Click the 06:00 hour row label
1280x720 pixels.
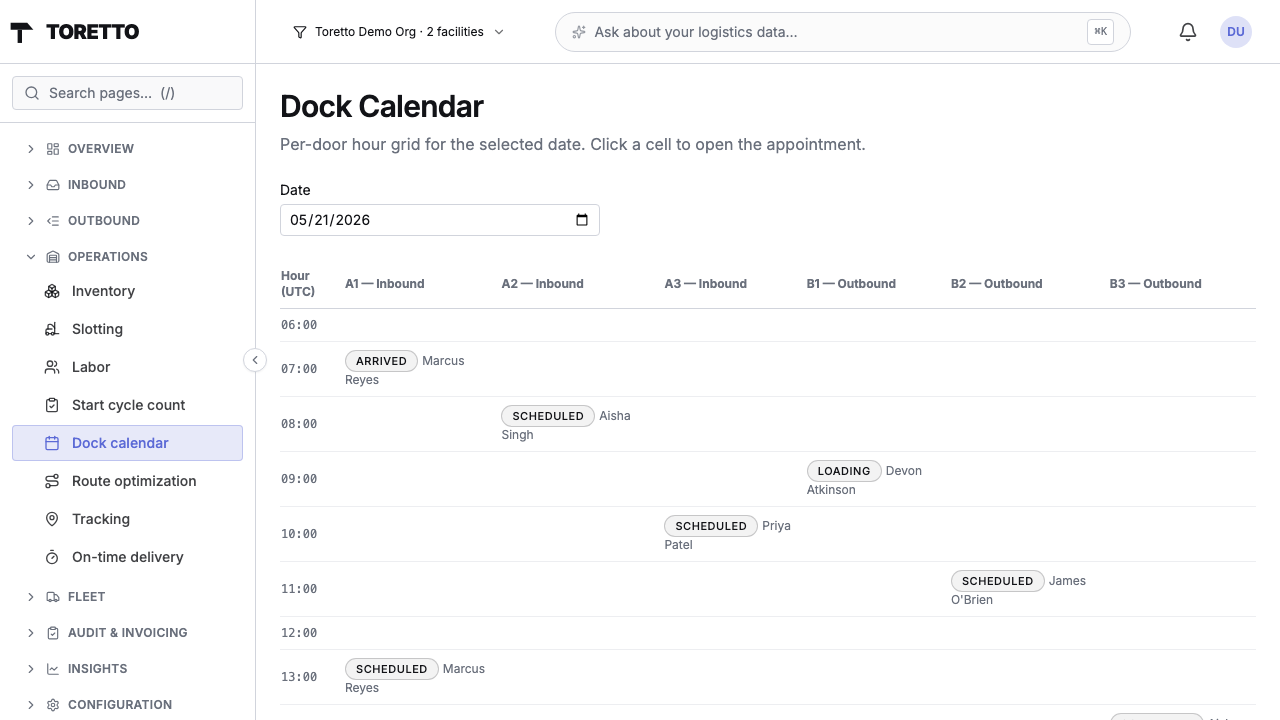tap(299, 325)
